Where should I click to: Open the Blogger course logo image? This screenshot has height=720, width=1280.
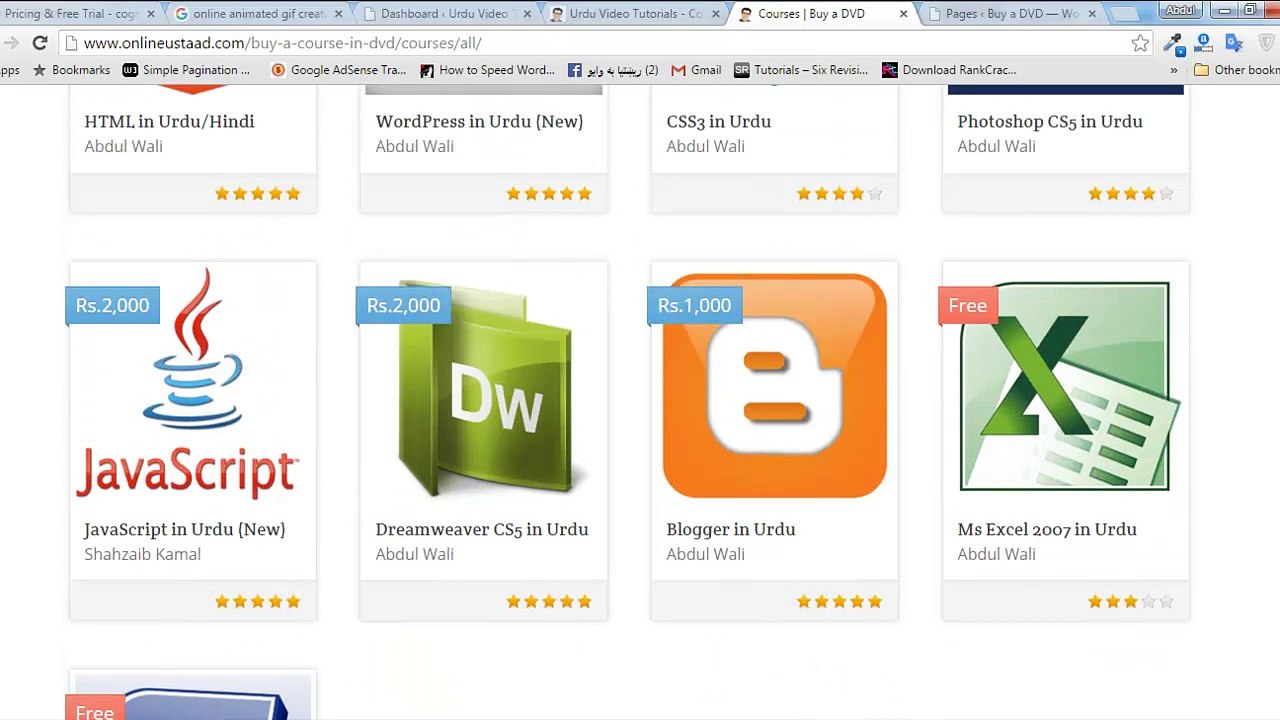(775, 386)
